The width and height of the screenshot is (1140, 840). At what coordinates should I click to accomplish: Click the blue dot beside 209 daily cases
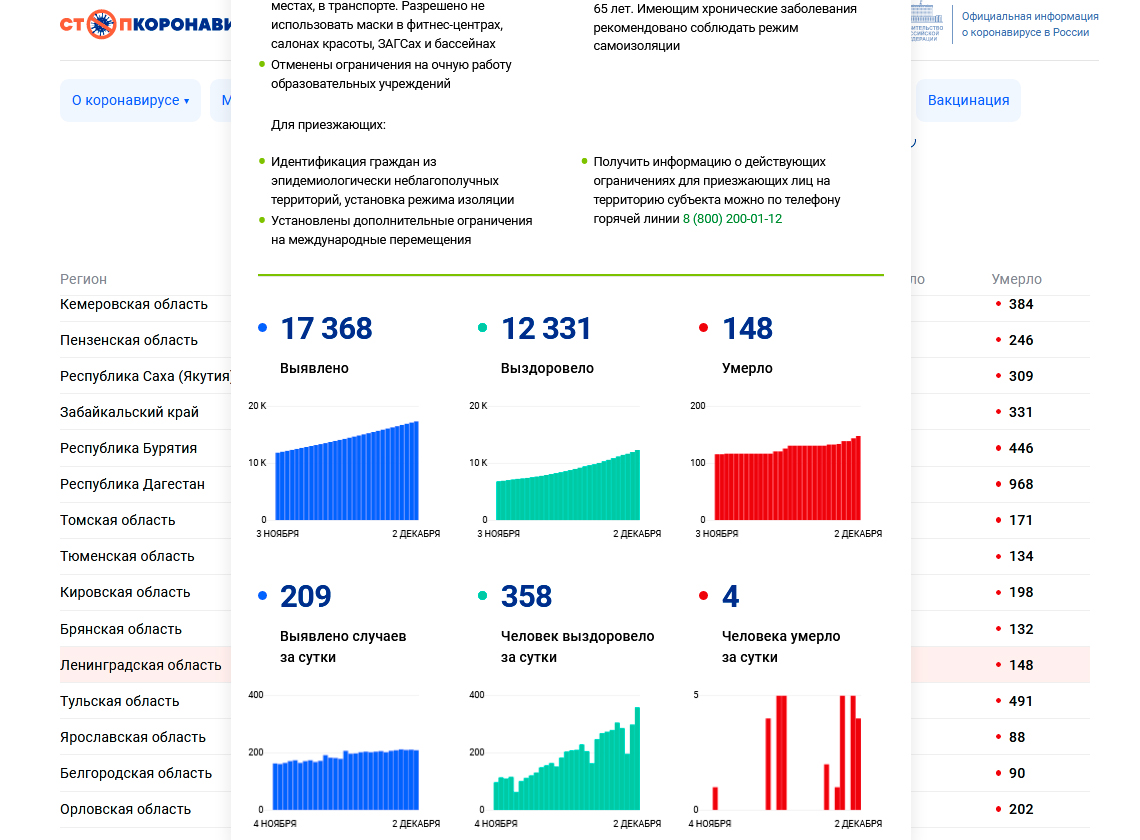tap(262, 596)
